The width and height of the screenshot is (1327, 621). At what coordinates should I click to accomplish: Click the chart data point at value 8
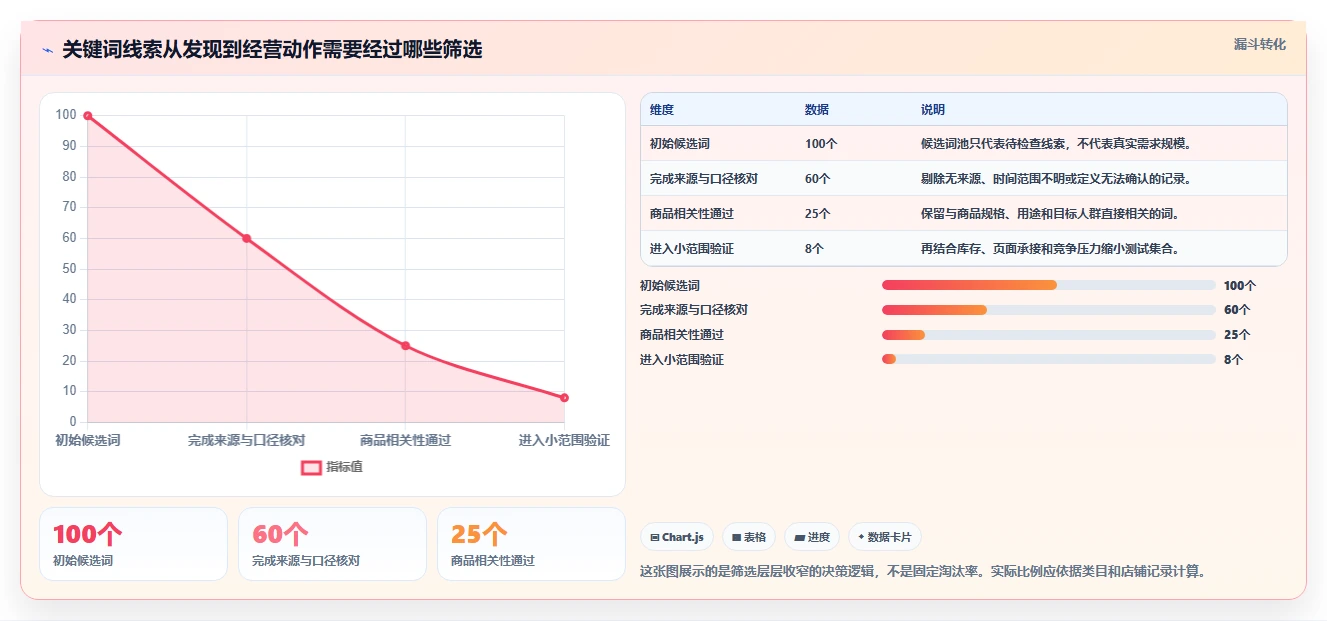[x=564, y=398]
